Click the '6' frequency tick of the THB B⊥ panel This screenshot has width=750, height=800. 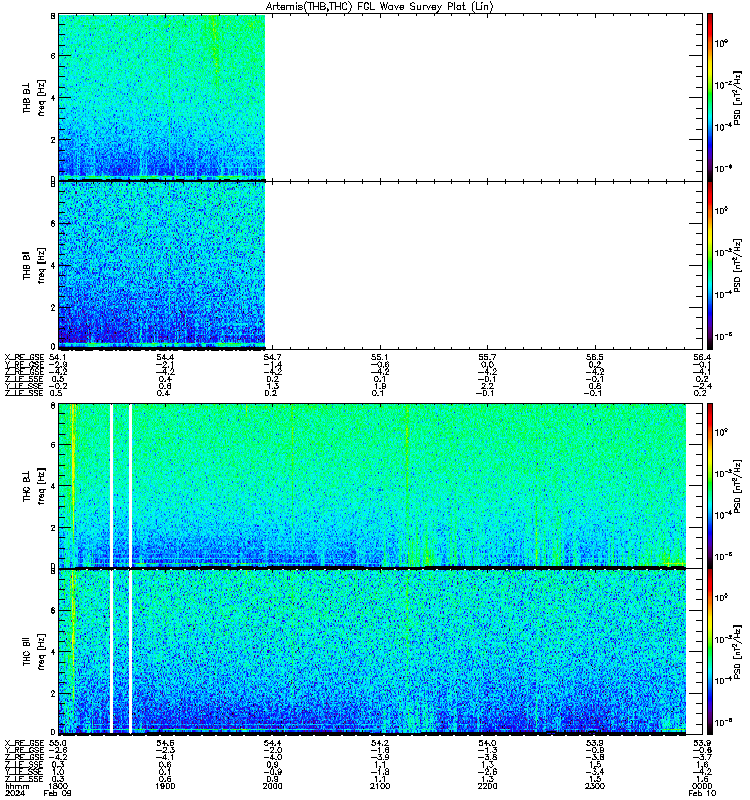pos(53,56)
